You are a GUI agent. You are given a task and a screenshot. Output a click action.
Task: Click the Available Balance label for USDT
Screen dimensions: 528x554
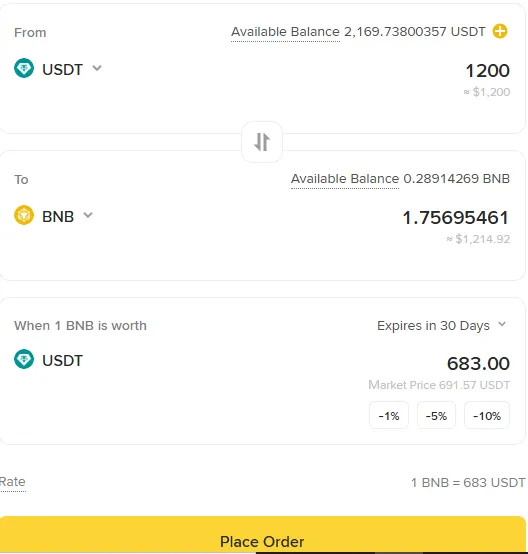tap(285, 32)
